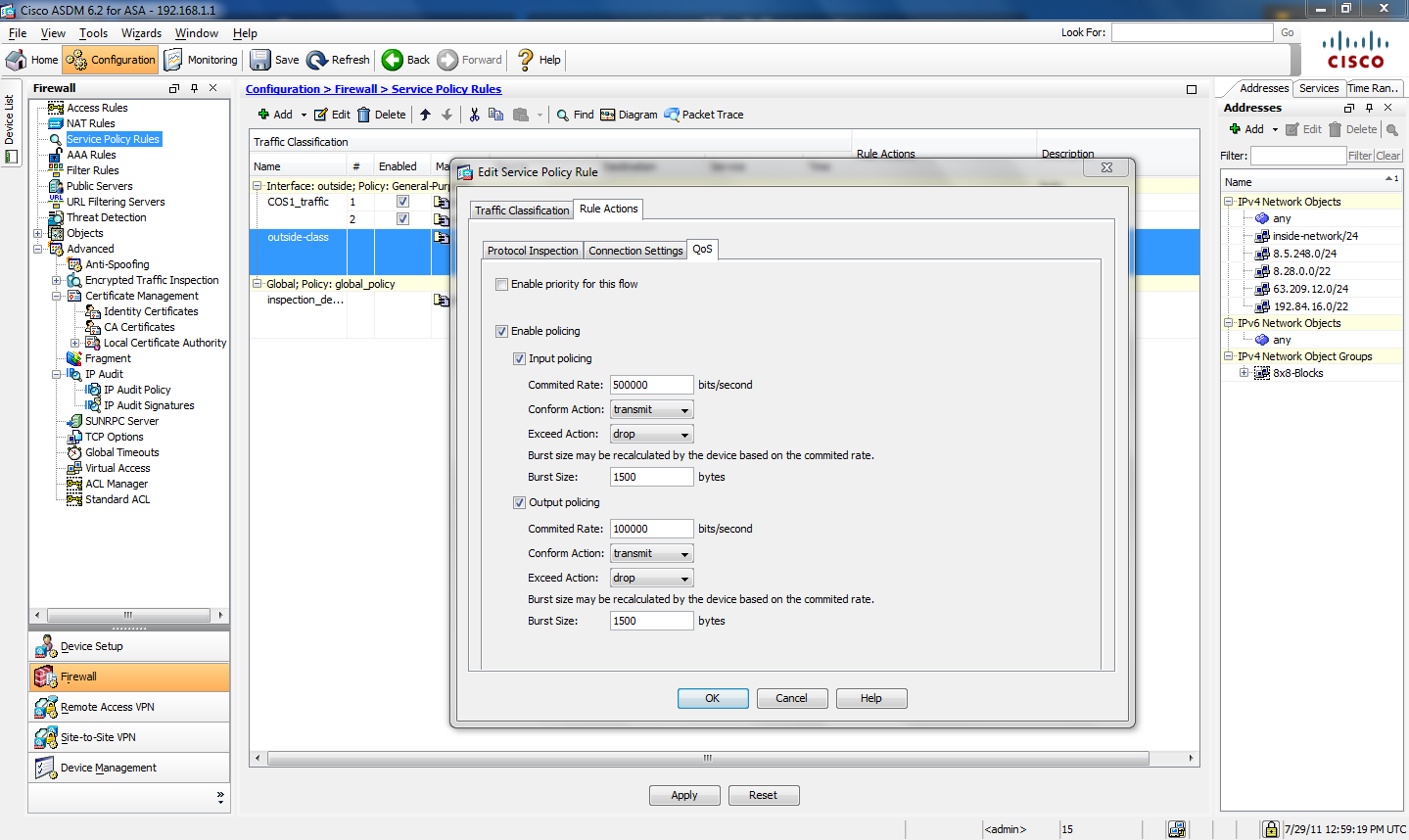This screenshot has width=1409, height=840.
Task: Switch to Traffic Classification tab
Action: 522,210
